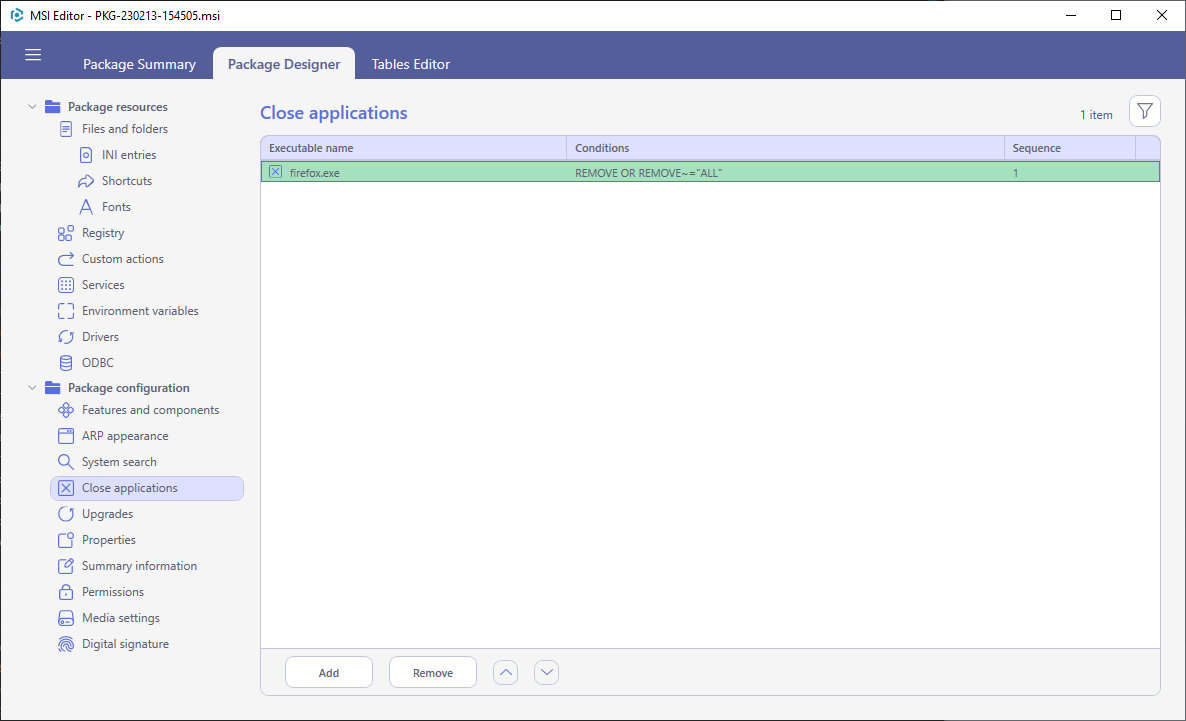Open the Tables Editor tab
The height and width of the screenshot is (721, 1186).
(x=411, y=64)
